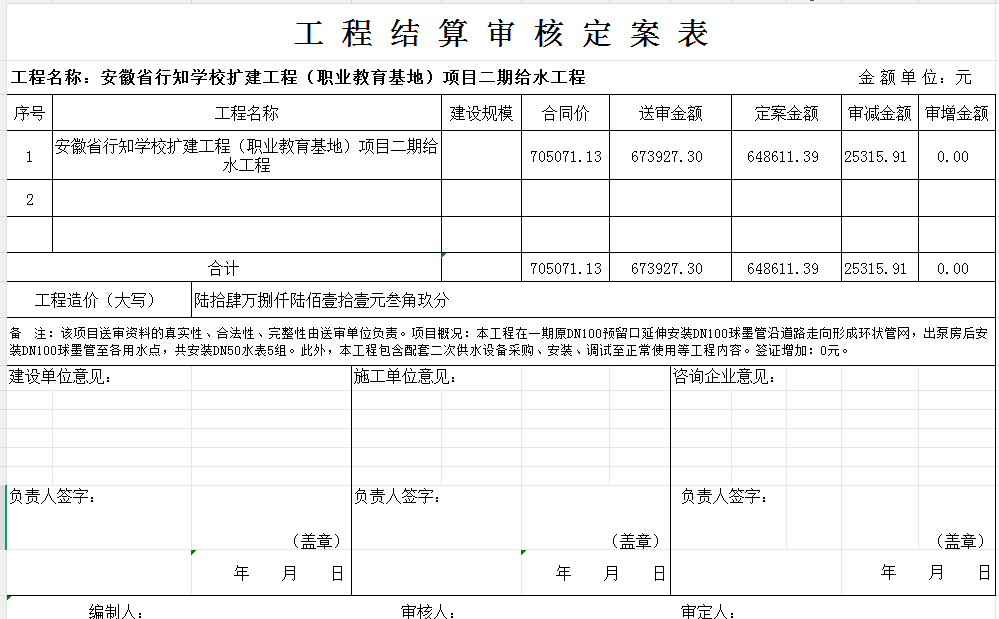Click the 咨询企业意见 cell

[724, 377]
